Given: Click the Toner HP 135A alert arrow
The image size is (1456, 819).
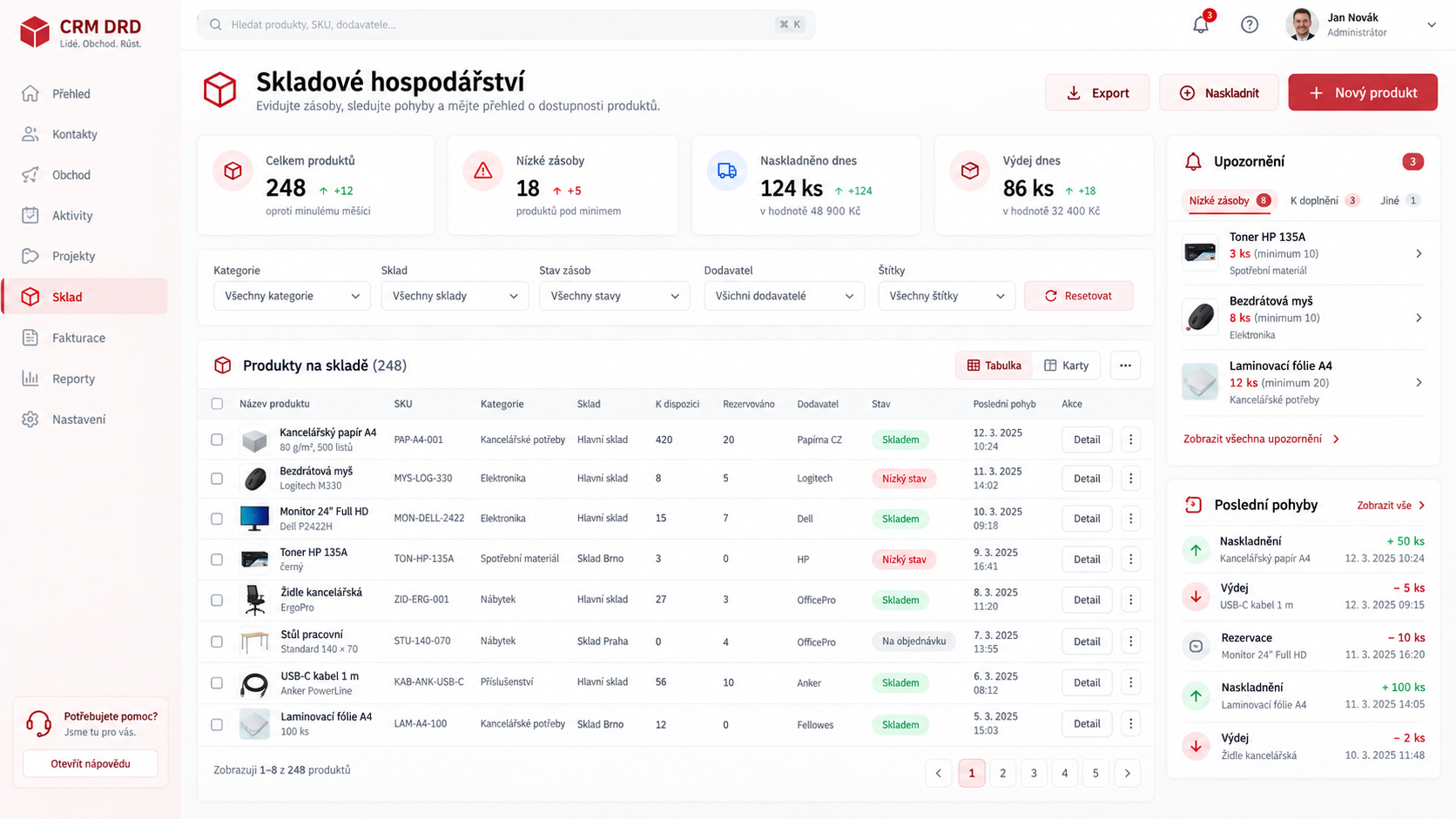Looking at the screenshot, I should pos(1419,253).
